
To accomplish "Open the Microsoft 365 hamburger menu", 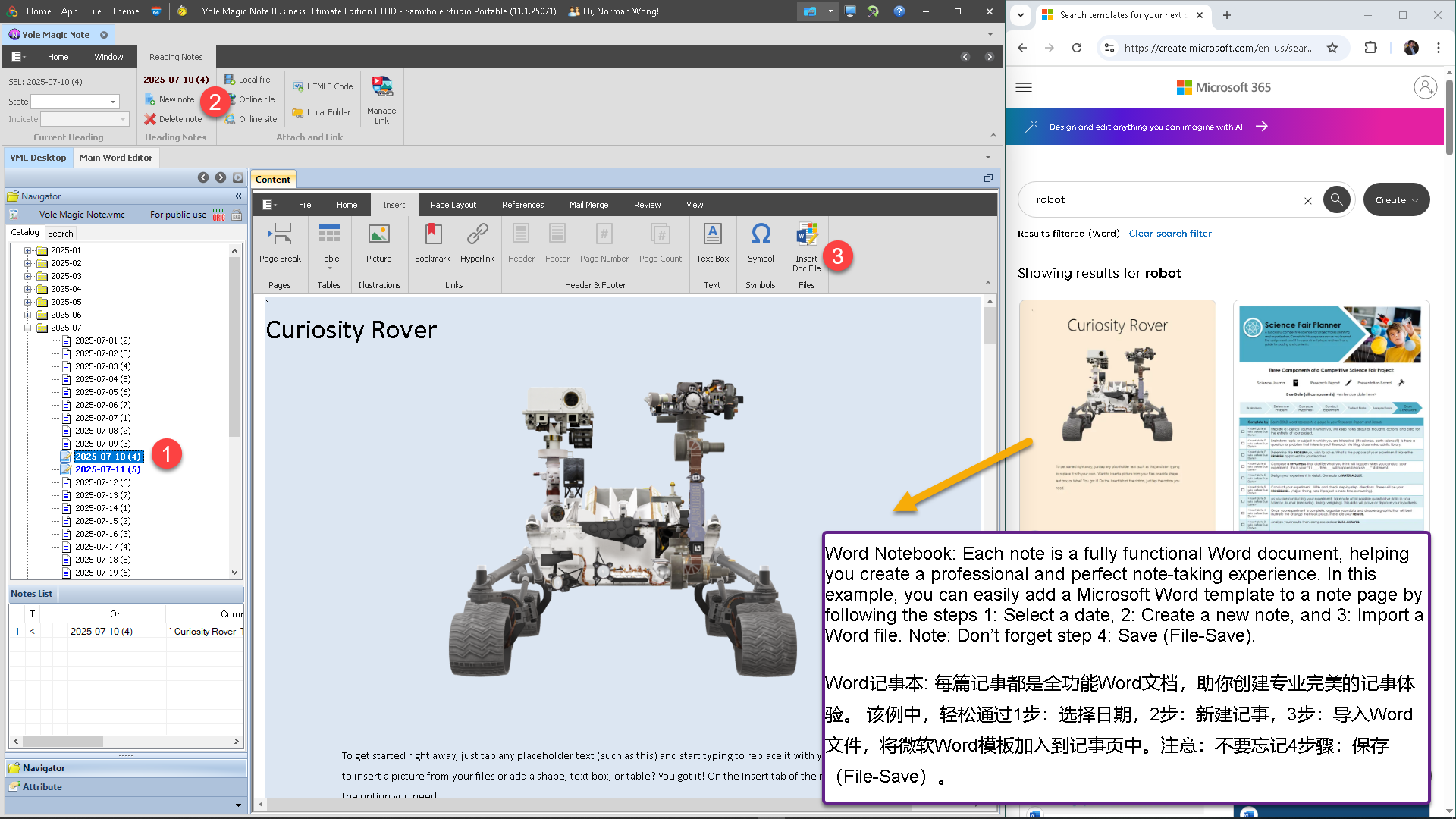I will (1024, 87).
